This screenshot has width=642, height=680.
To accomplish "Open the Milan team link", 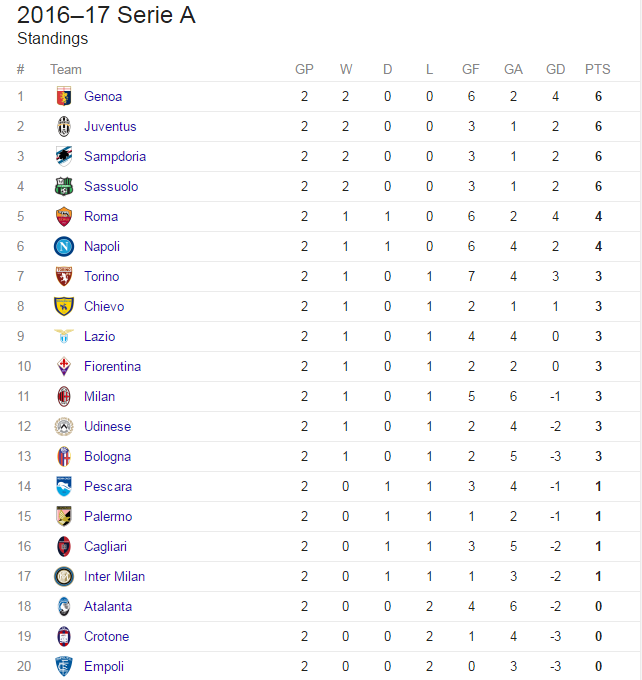I will click(x=99, y=396).
